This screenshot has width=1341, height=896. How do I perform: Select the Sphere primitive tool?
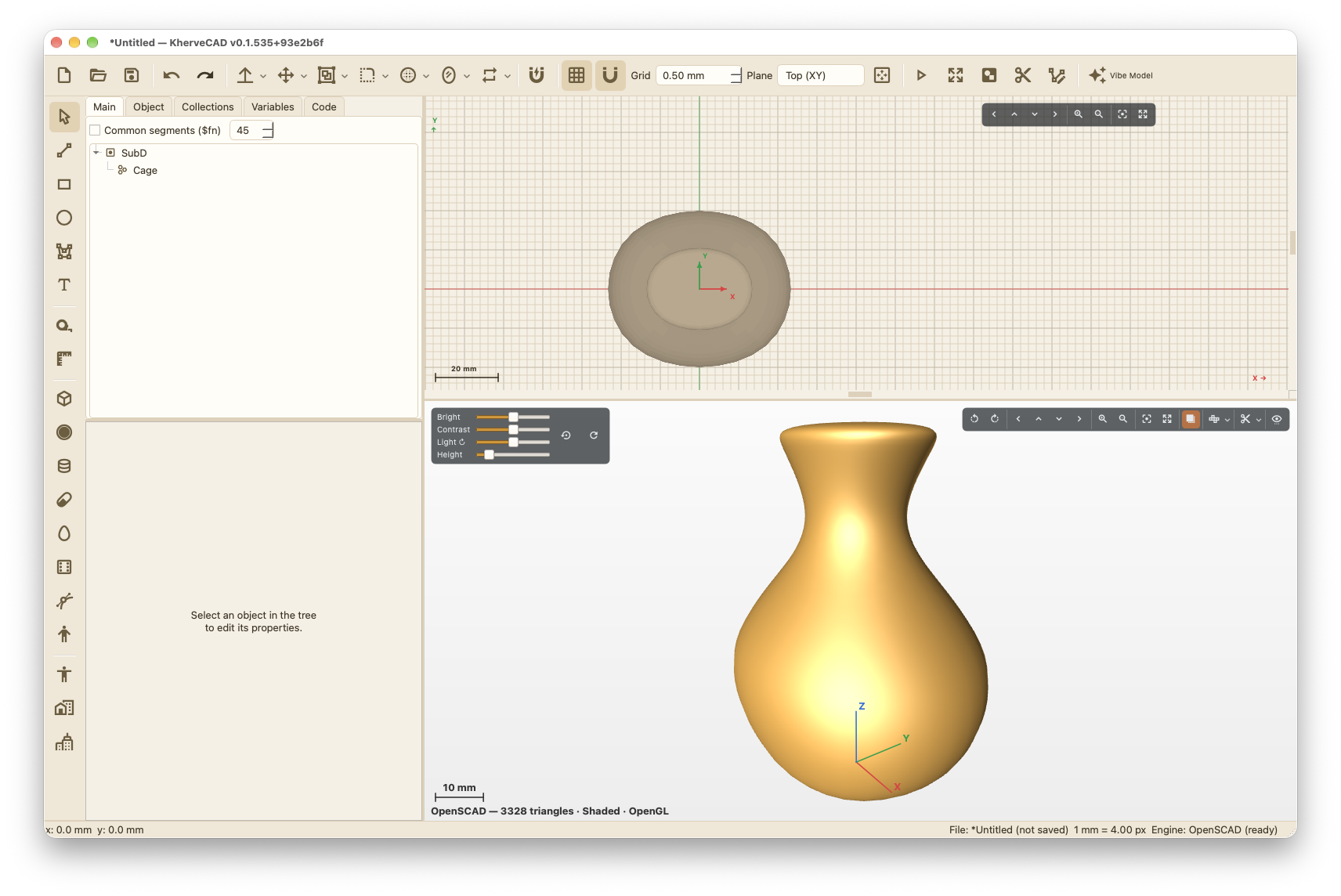tap(64, 432)
